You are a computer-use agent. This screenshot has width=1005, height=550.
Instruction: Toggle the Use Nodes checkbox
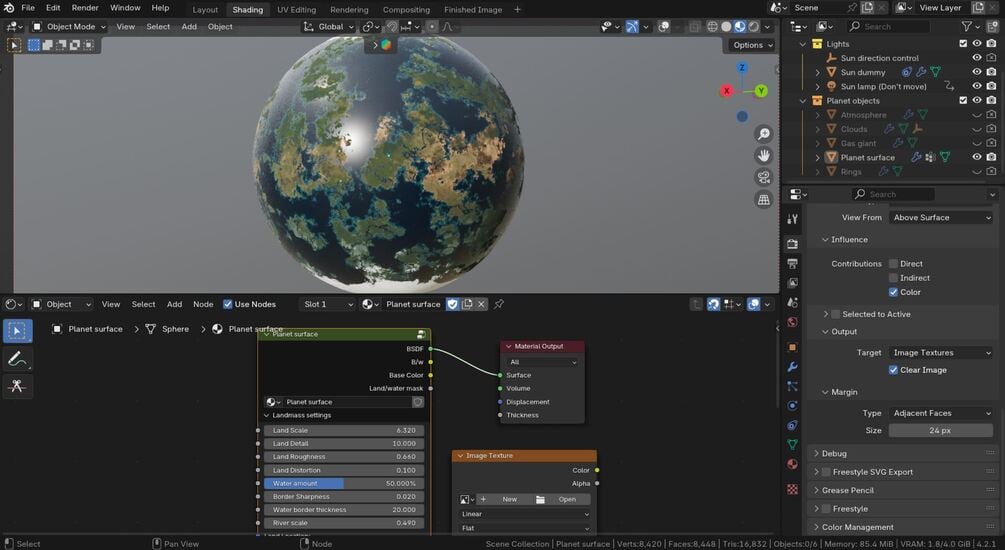point(228,304)
